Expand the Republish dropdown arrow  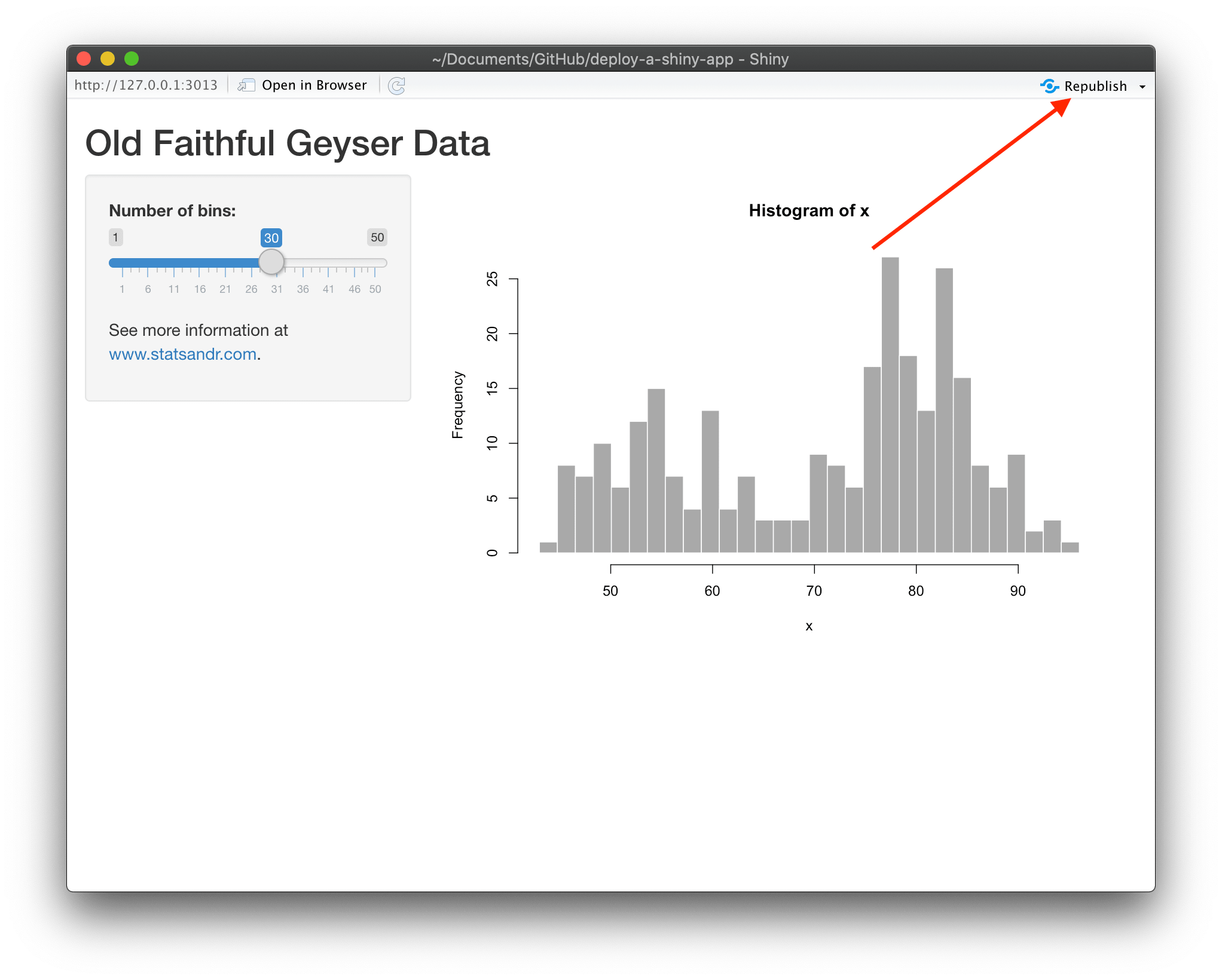[x=1142, y=87]
